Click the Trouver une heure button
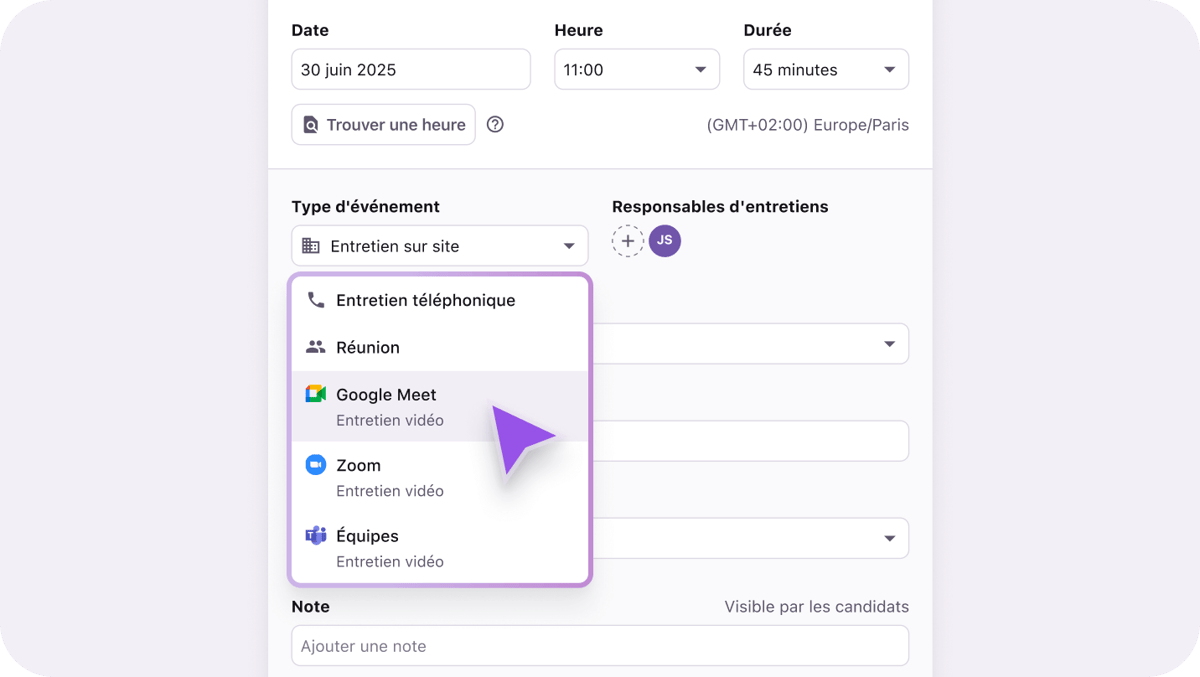Screen dimensions: 1200x677 [383, 124]
